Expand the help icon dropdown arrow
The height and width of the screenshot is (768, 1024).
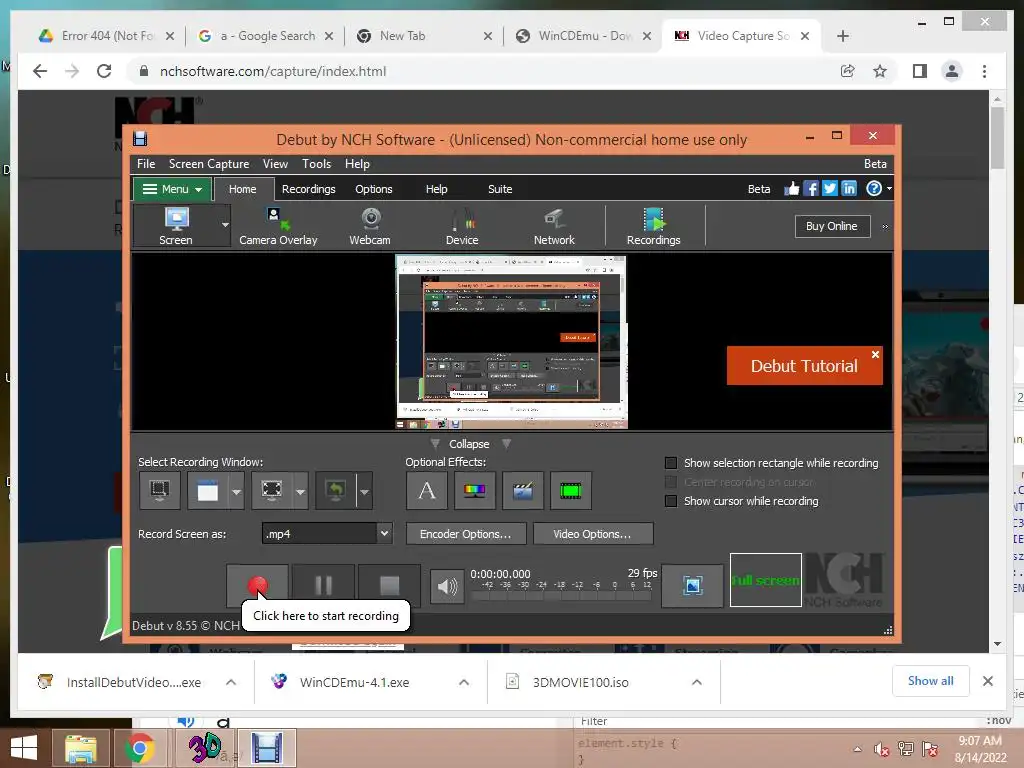pyautogui.click(x=889, y=189)
